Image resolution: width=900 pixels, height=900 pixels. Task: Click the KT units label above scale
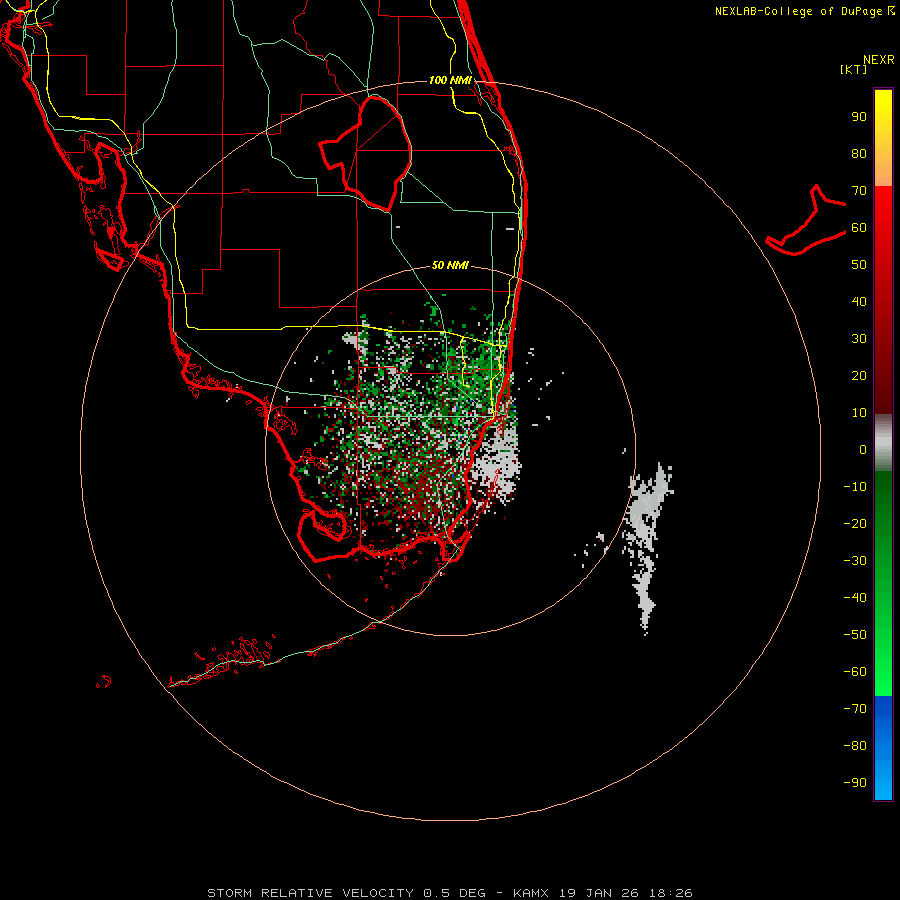pyautogui.click(x=854, y=69)
